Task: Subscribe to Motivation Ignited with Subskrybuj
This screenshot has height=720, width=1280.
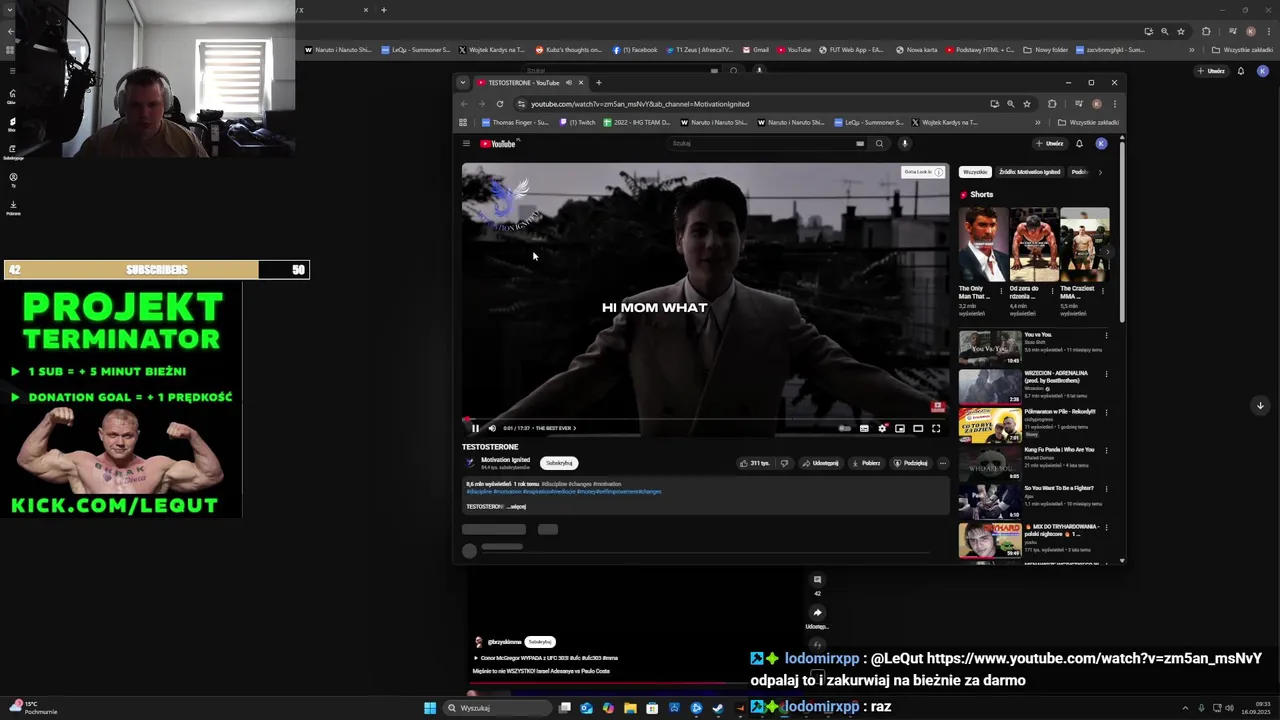Action: point(559,463)
